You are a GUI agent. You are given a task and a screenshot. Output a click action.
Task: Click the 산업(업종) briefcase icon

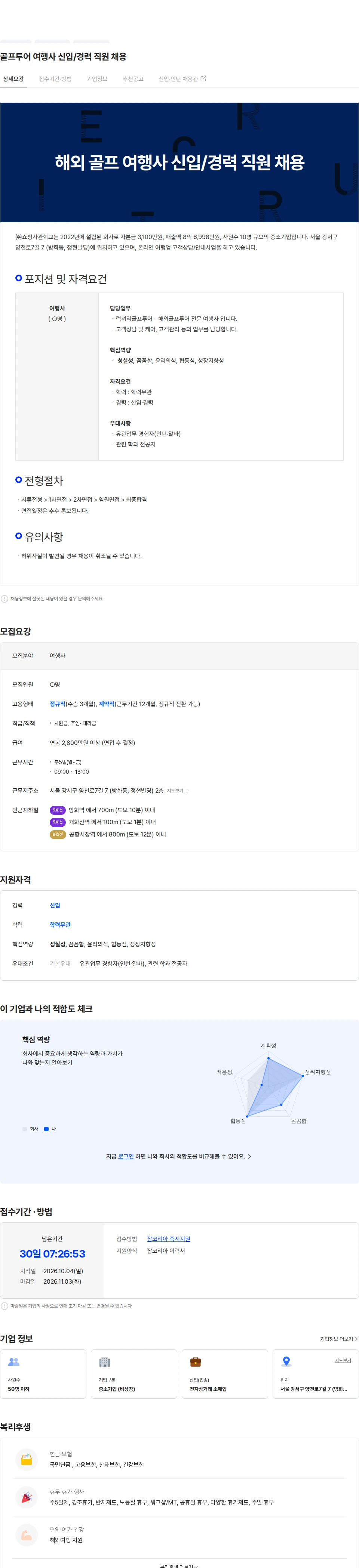click(195, 1362)
